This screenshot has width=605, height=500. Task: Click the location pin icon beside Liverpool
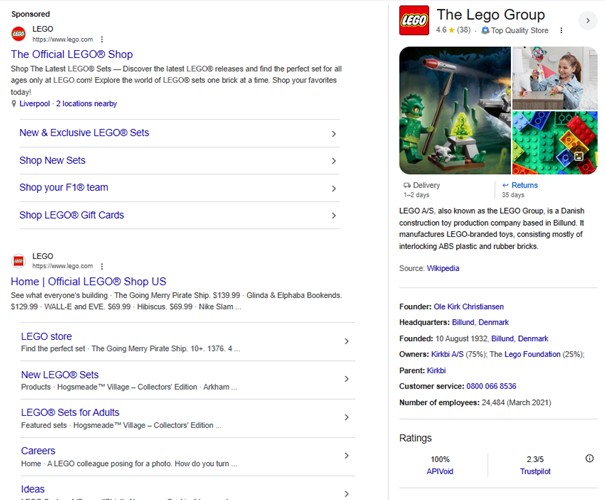14,103
